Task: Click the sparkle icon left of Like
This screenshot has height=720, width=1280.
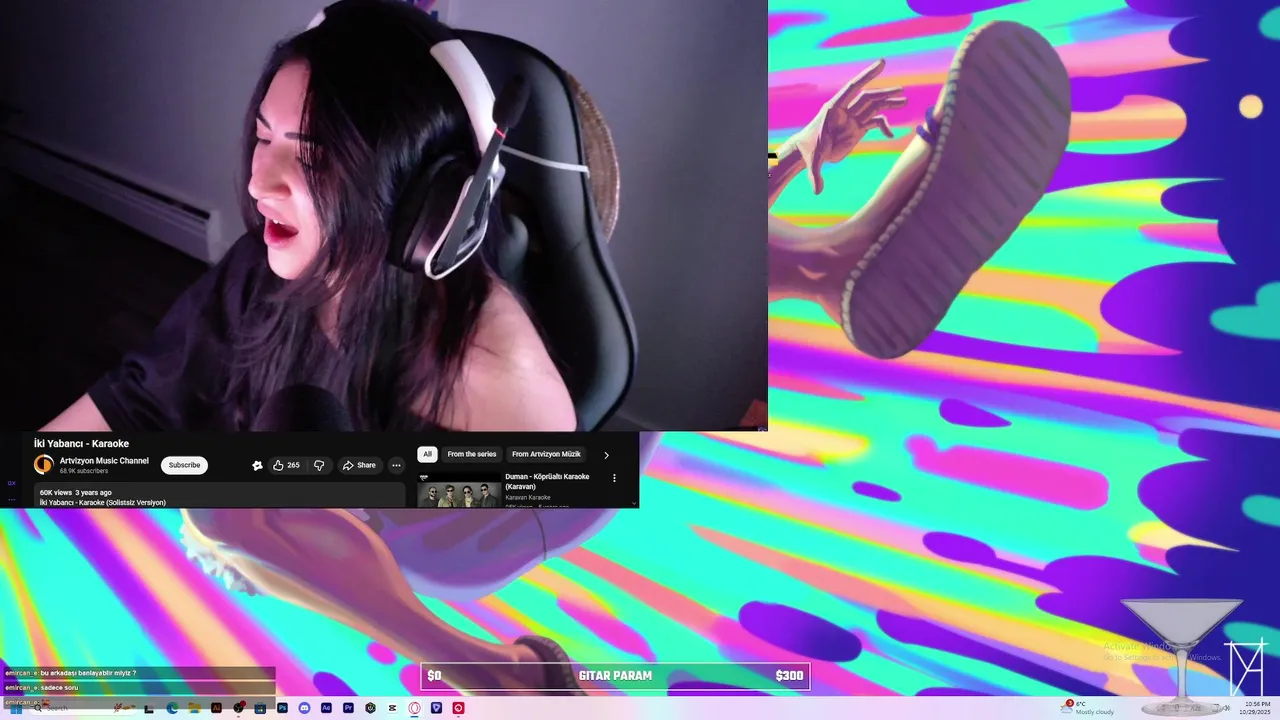Action: 257,465
